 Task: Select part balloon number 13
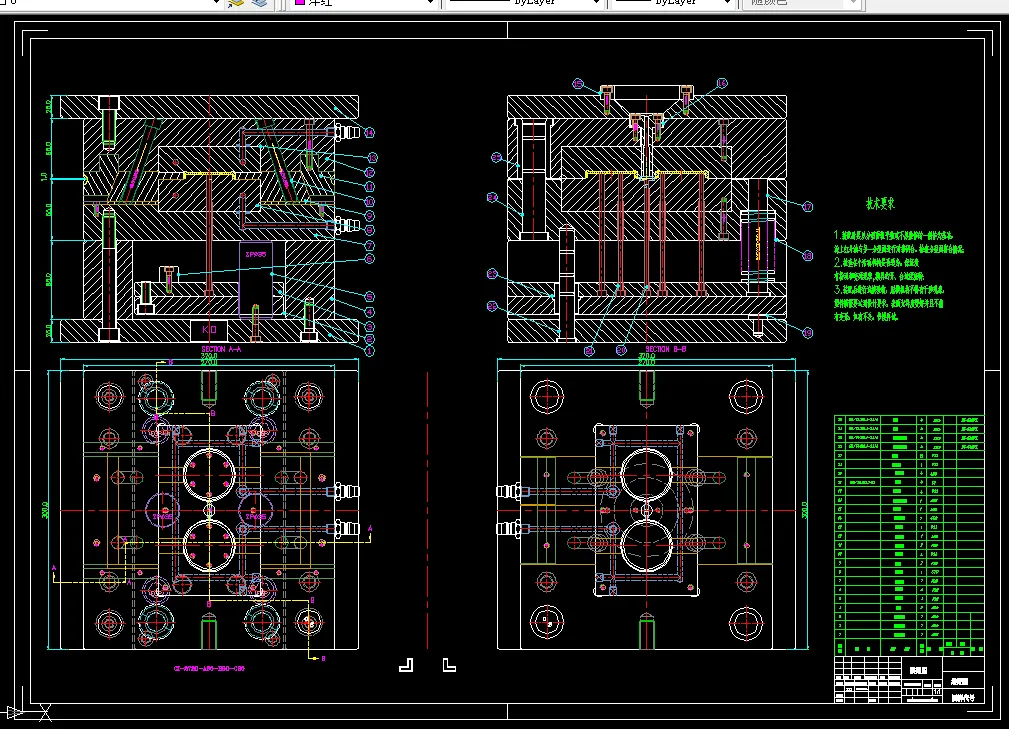[x=372, y=158]
